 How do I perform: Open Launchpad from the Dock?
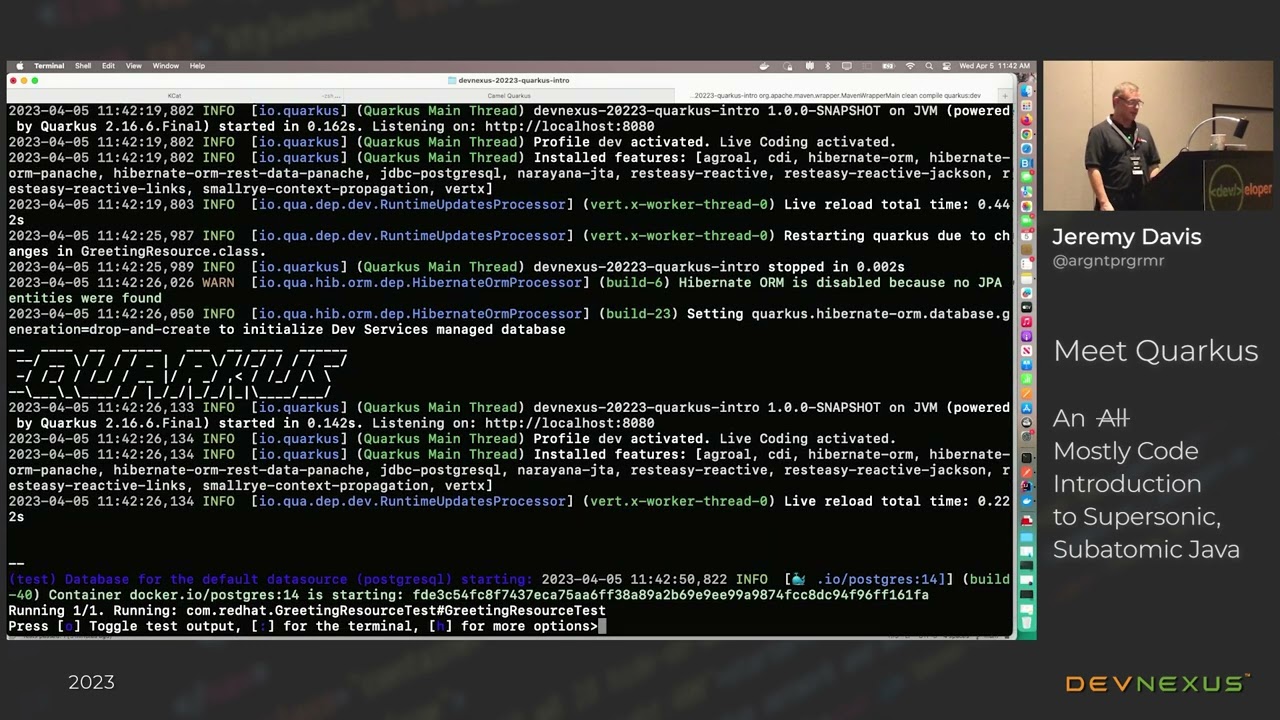pyautogui.click(x=1026, y=106)
